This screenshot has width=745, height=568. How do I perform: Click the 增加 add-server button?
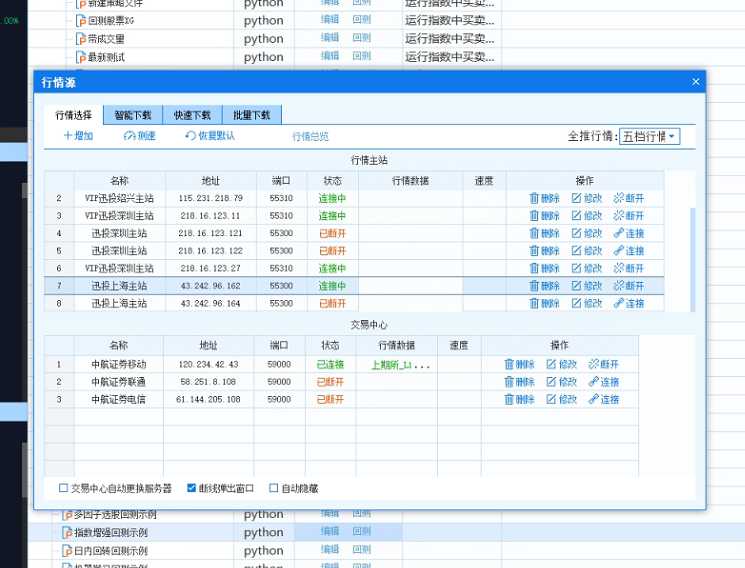(78, 136)
